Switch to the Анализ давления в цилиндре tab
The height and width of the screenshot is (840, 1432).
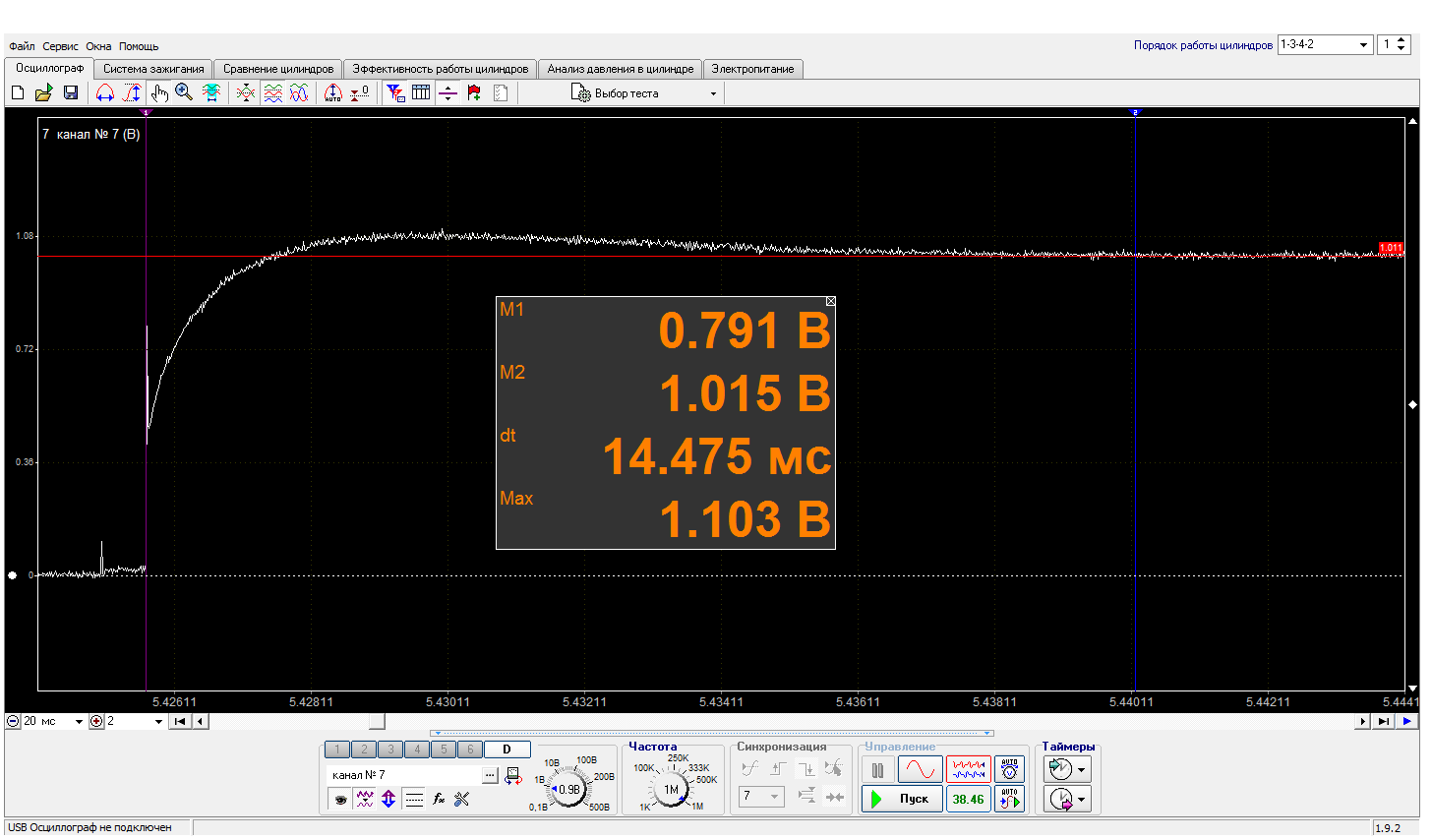[621, 69]
